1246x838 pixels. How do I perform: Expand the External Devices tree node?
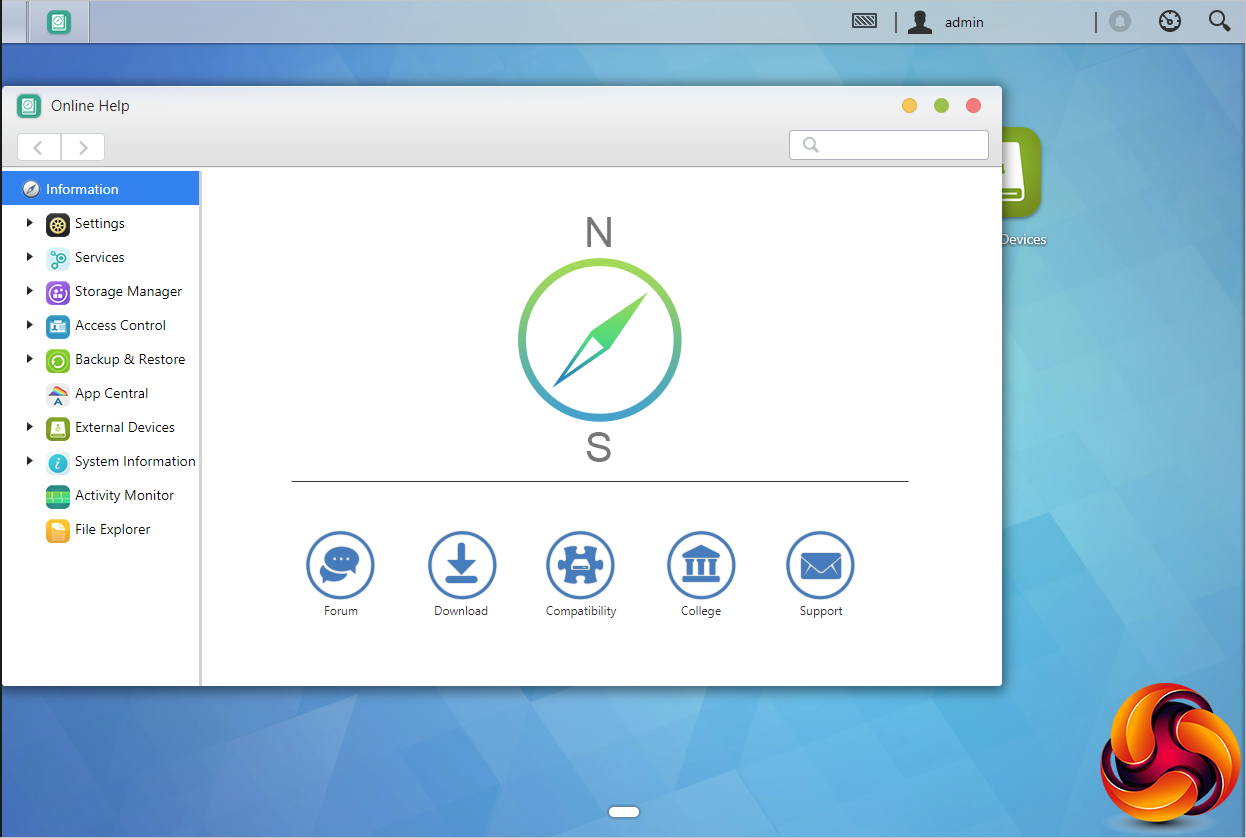pyautogui.click(x=30, y=427)
